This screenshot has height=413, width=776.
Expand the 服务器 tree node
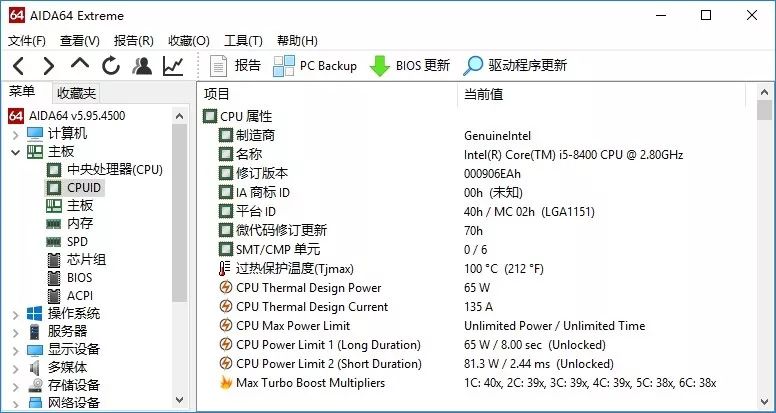[16, 332]
